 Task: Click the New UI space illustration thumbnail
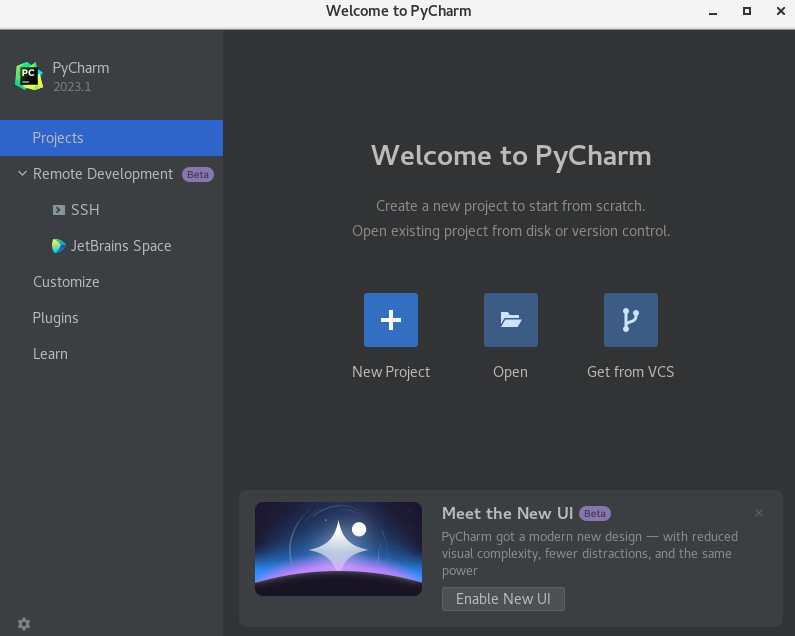339,549
